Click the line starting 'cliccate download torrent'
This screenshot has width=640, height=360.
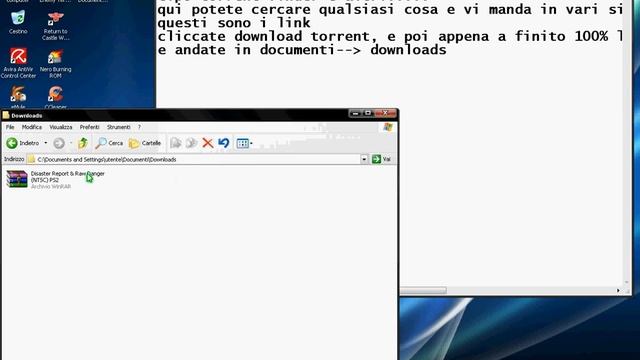(390, 36)
